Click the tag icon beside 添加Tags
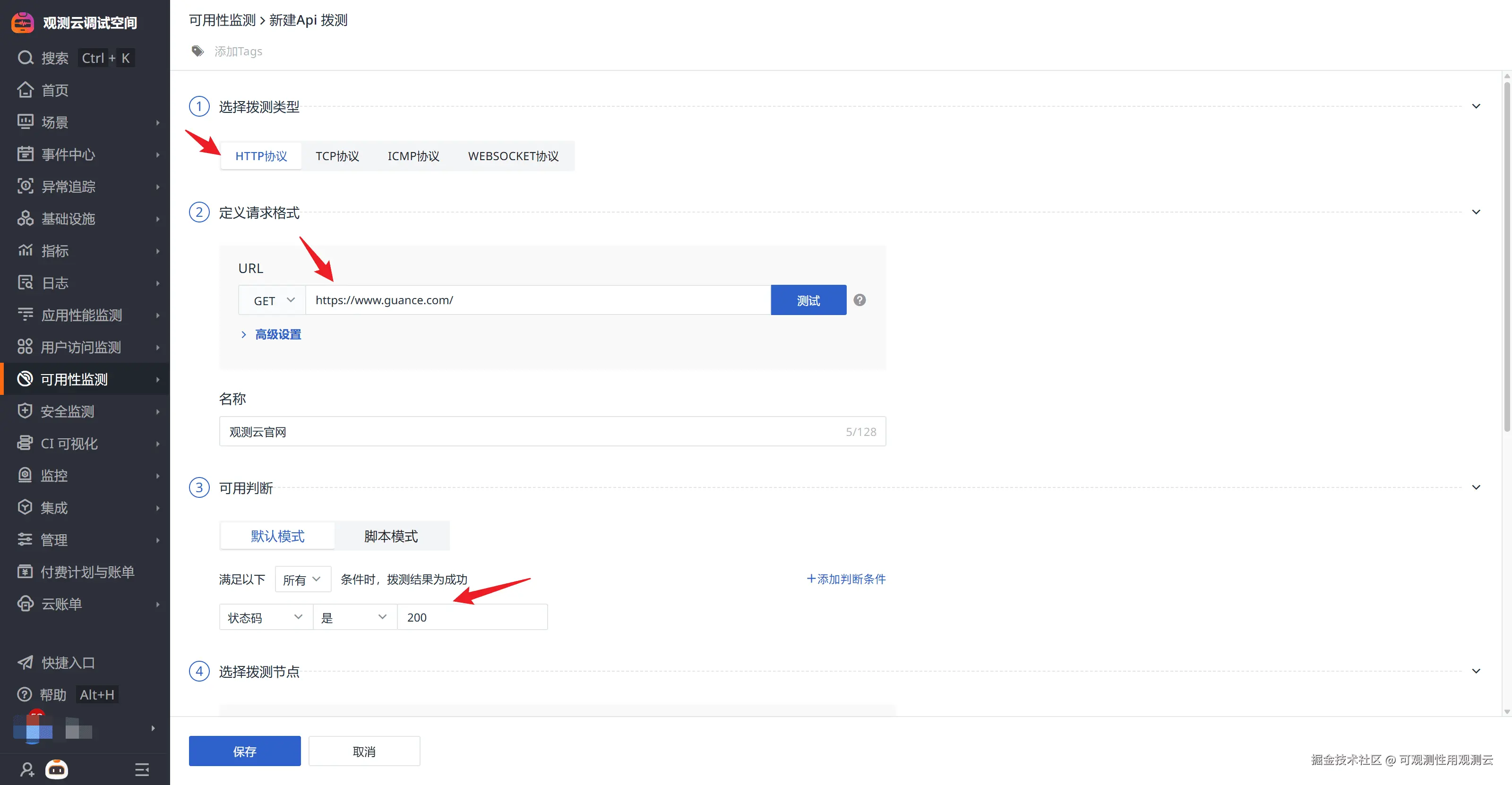The image size is (1512, 785). coord(198,51)
